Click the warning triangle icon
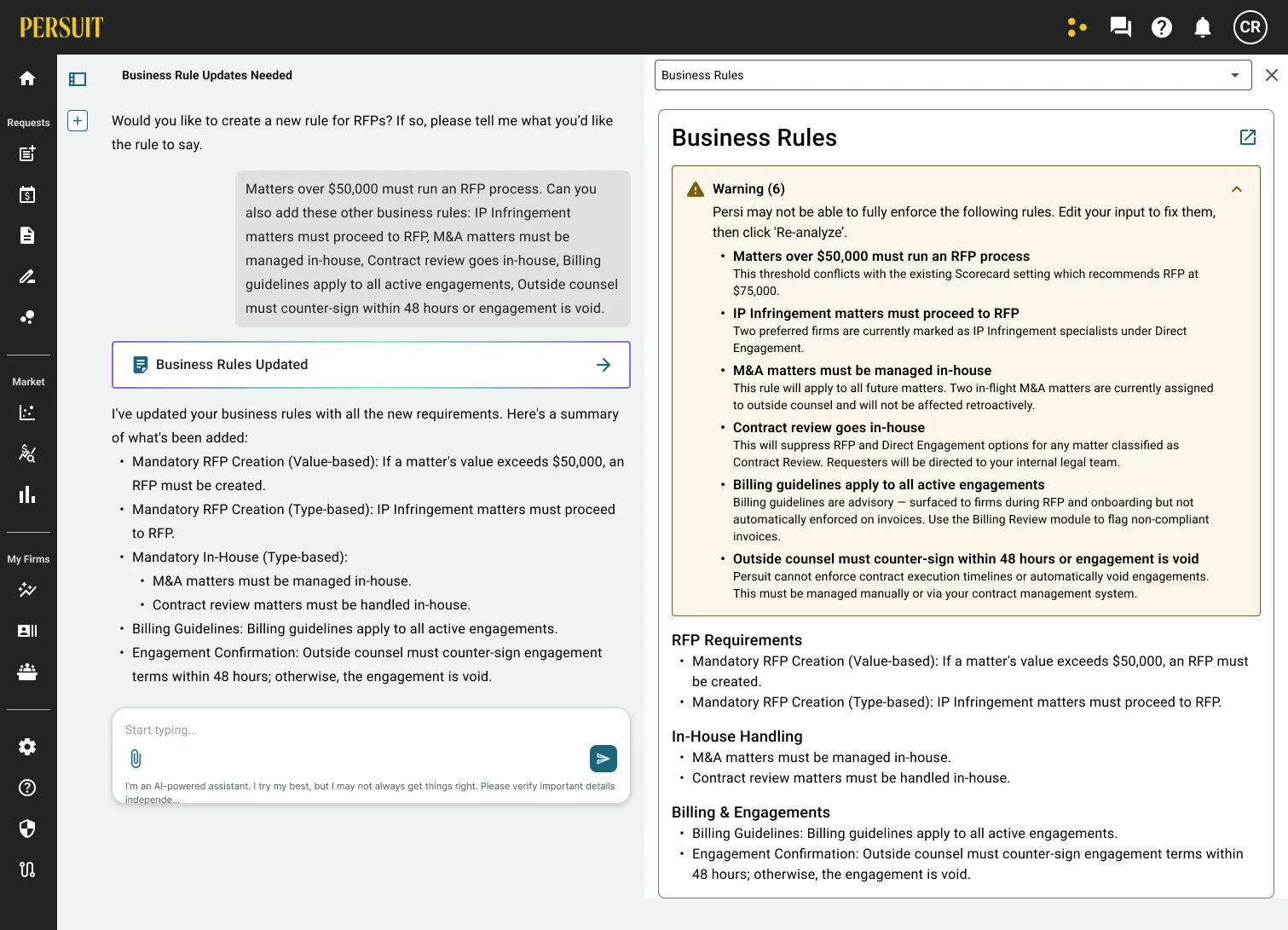The image size is (1288, 930). pyautogui.click(x=696, y=189)
